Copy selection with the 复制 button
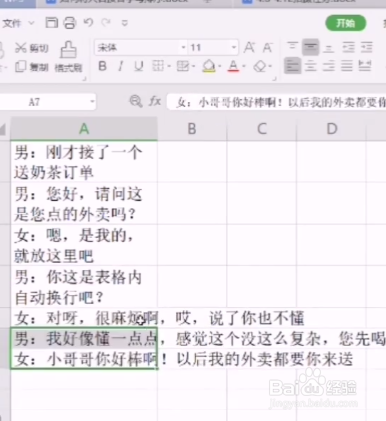The image size is (386, 421). [x=32, y=67]
